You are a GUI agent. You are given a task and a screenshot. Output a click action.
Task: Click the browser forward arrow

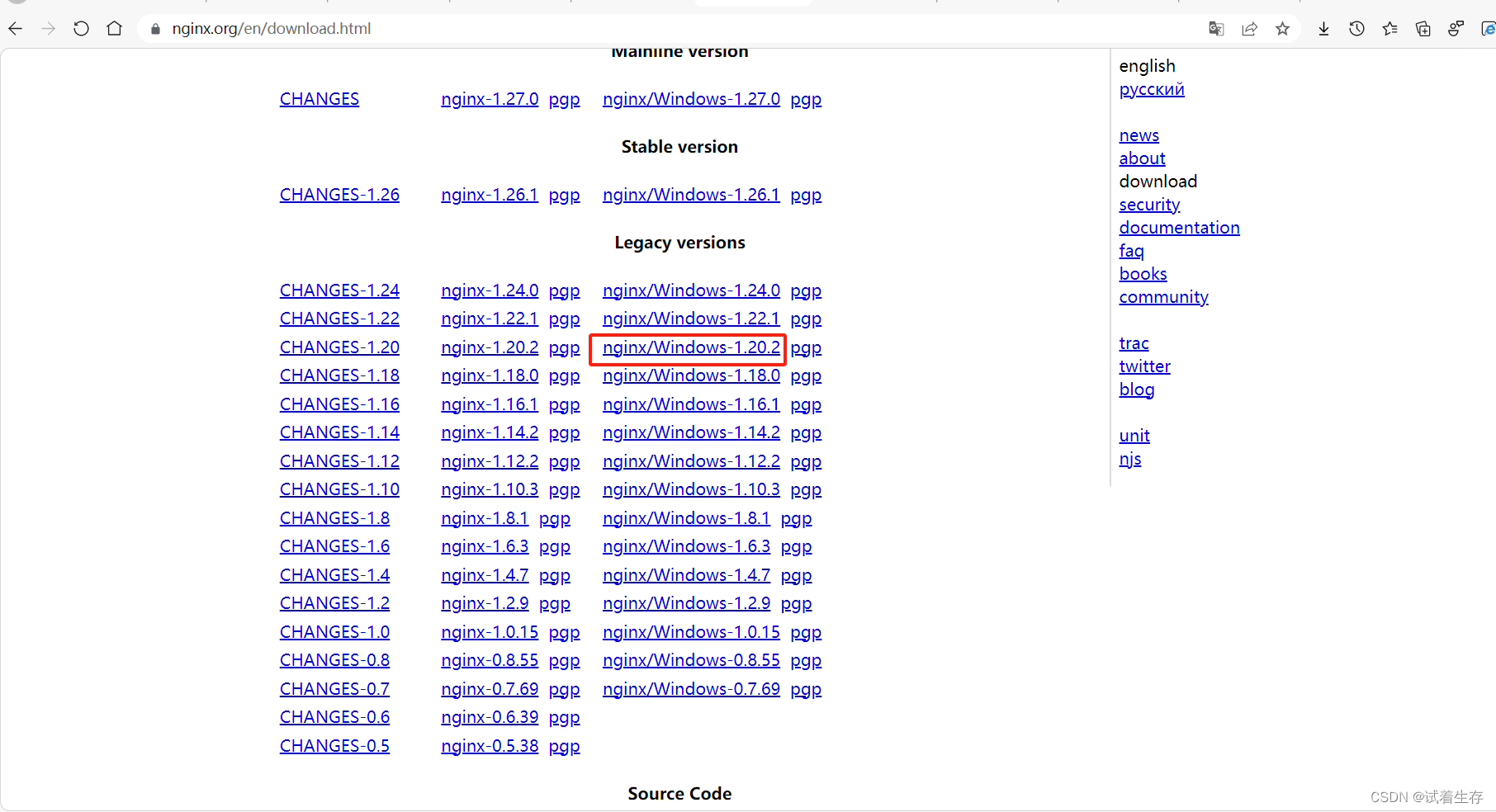click(49, 29)
